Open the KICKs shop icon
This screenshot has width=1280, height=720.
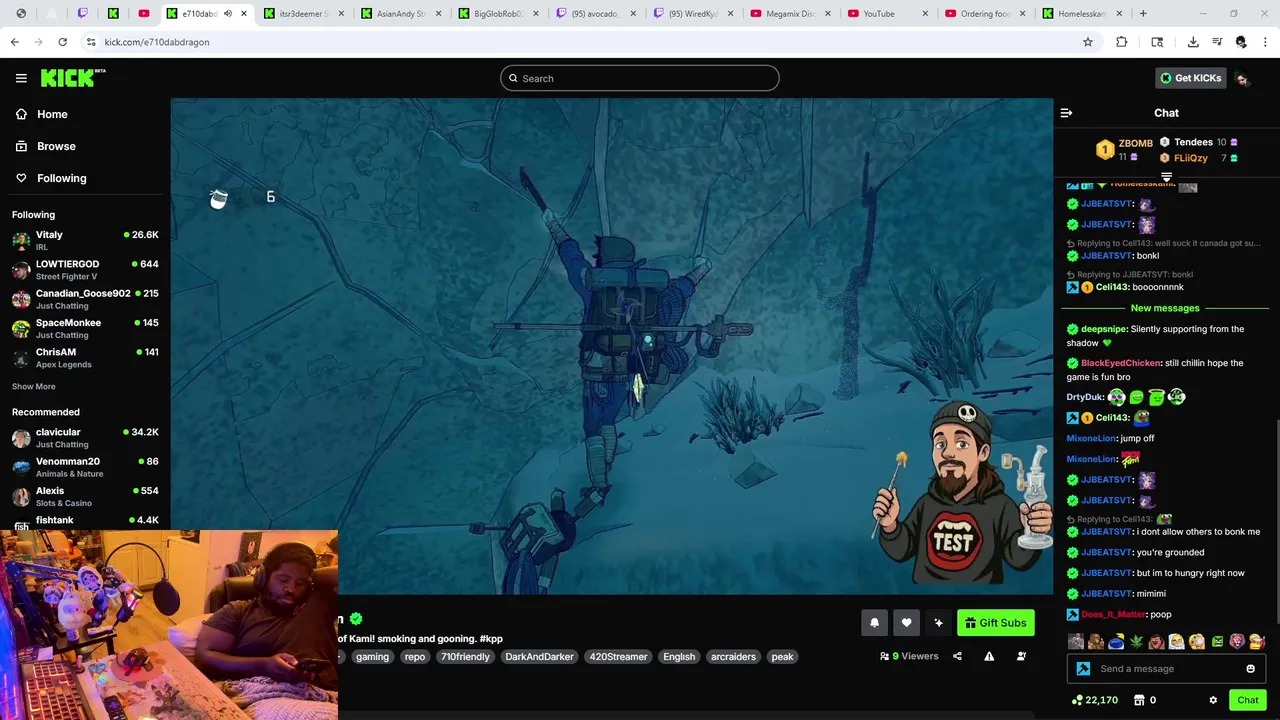pyautogui.click(x=1139, y=700)
